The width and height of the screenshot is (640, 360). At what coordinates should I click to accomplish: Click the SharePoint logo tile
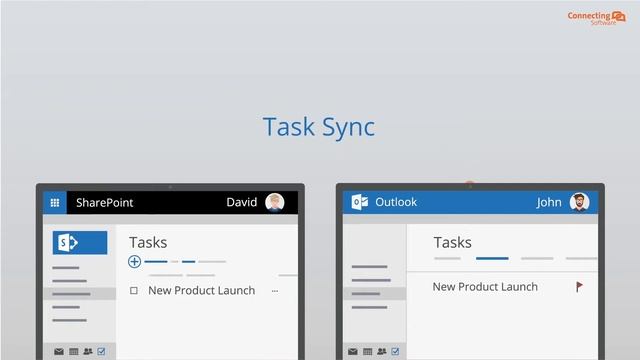80,242
